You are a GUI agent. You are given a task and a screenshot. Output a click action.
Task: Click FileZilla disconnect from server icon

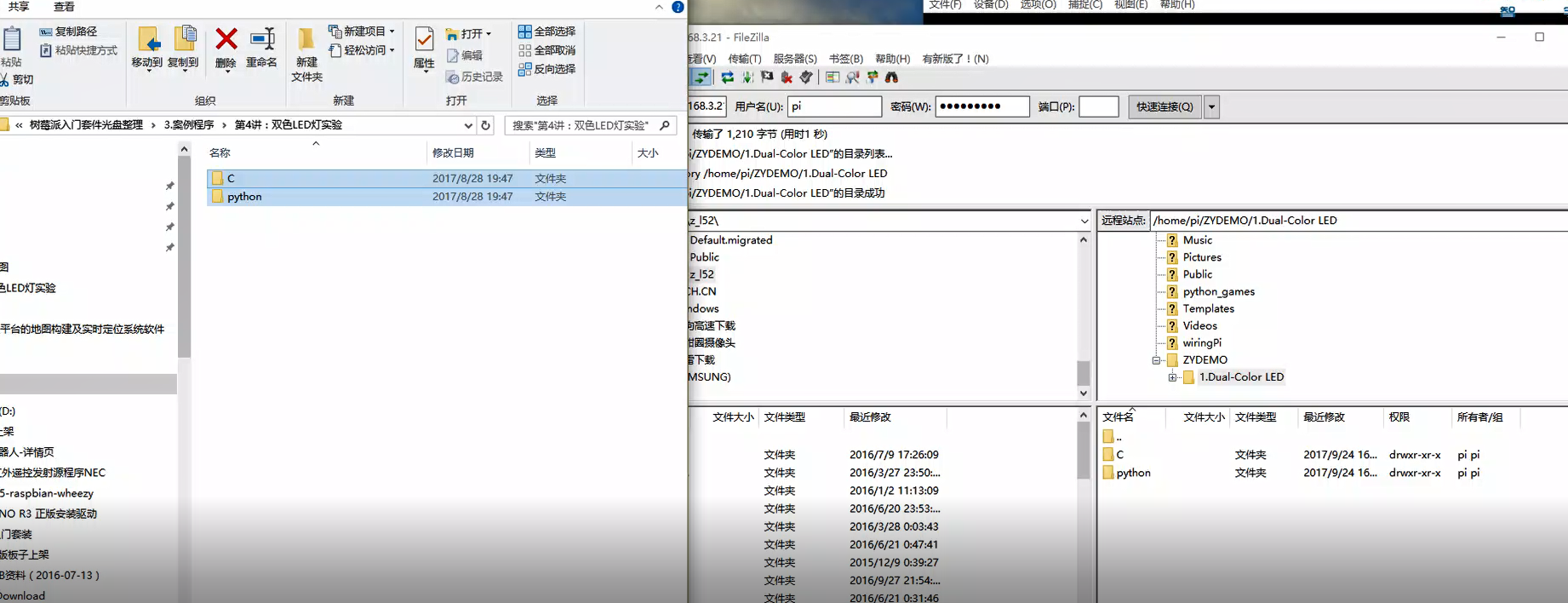click(x=787, y=78)
